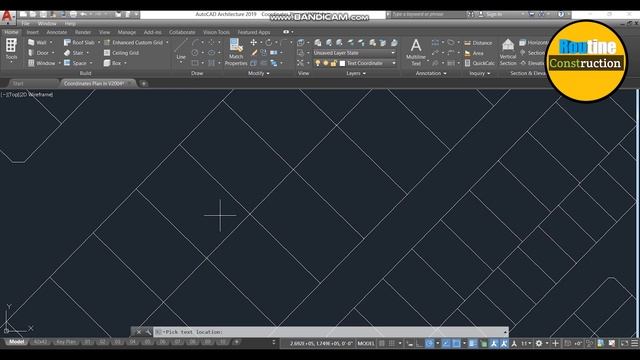Click the Vertical Section tool
This screenshot has width=640, height=360.
click(x=508, y=52)
